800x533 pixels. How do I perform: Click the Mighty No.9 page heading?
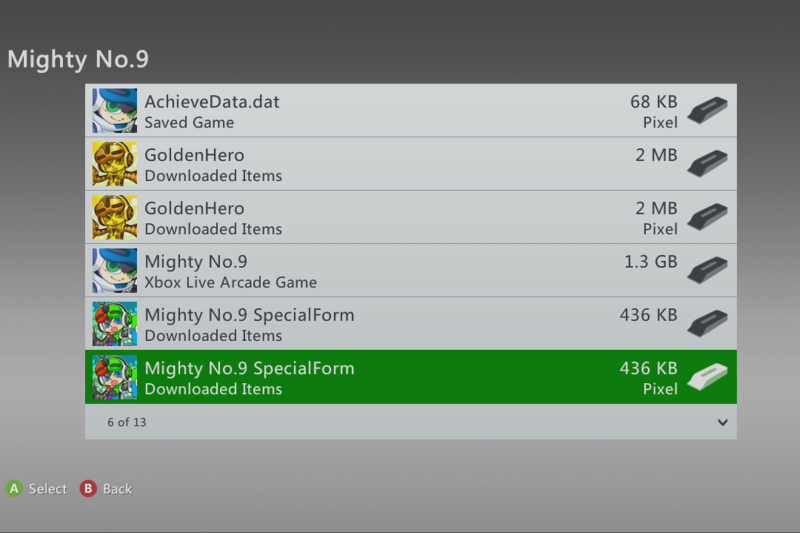coord(78,59)
